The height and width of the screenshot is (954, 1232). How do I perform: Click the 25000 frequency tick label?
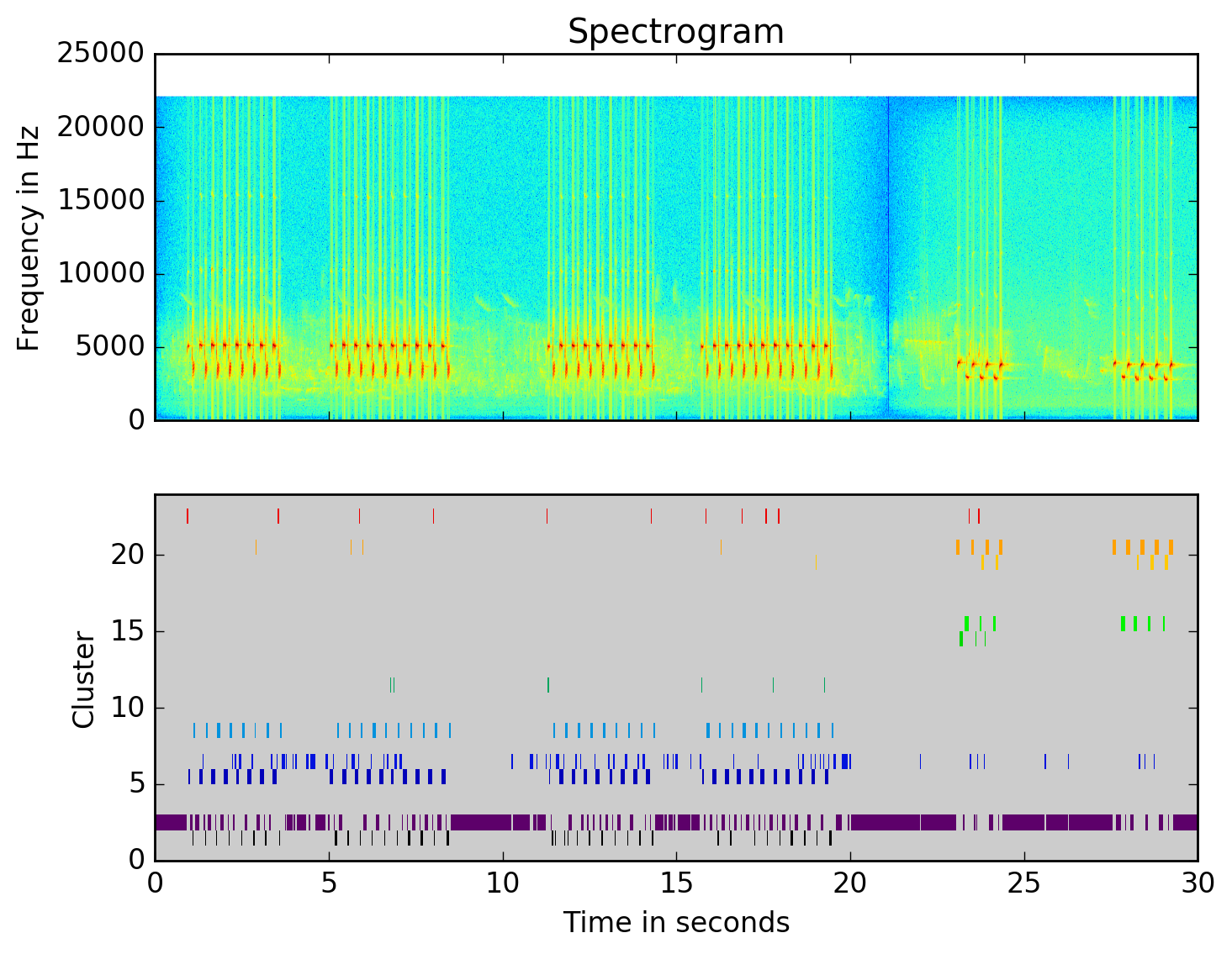[100, 54]
